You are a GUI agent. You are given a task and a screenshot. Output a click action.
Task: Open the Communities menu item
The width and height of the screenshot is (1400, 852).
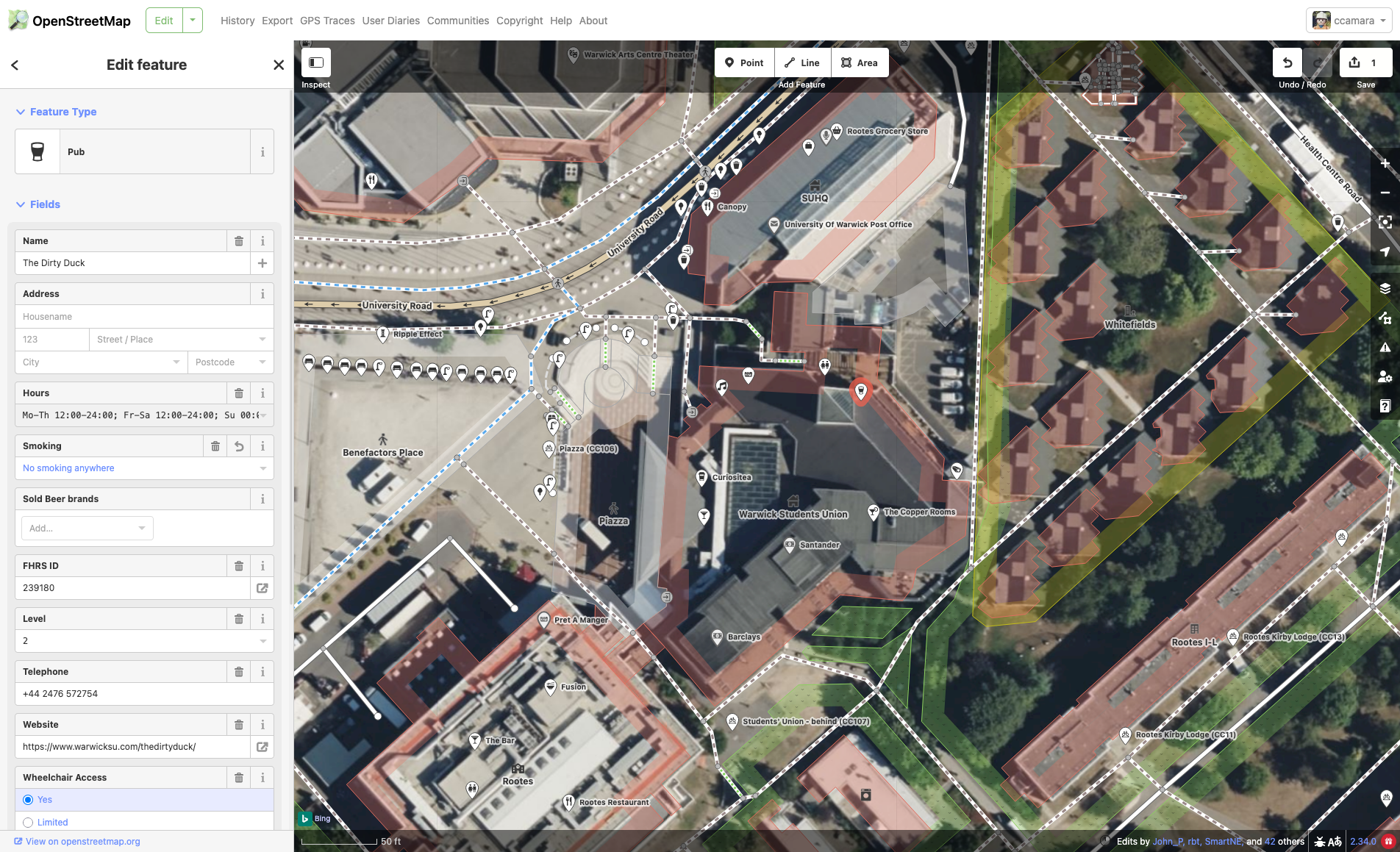click(x=457, y=21)
